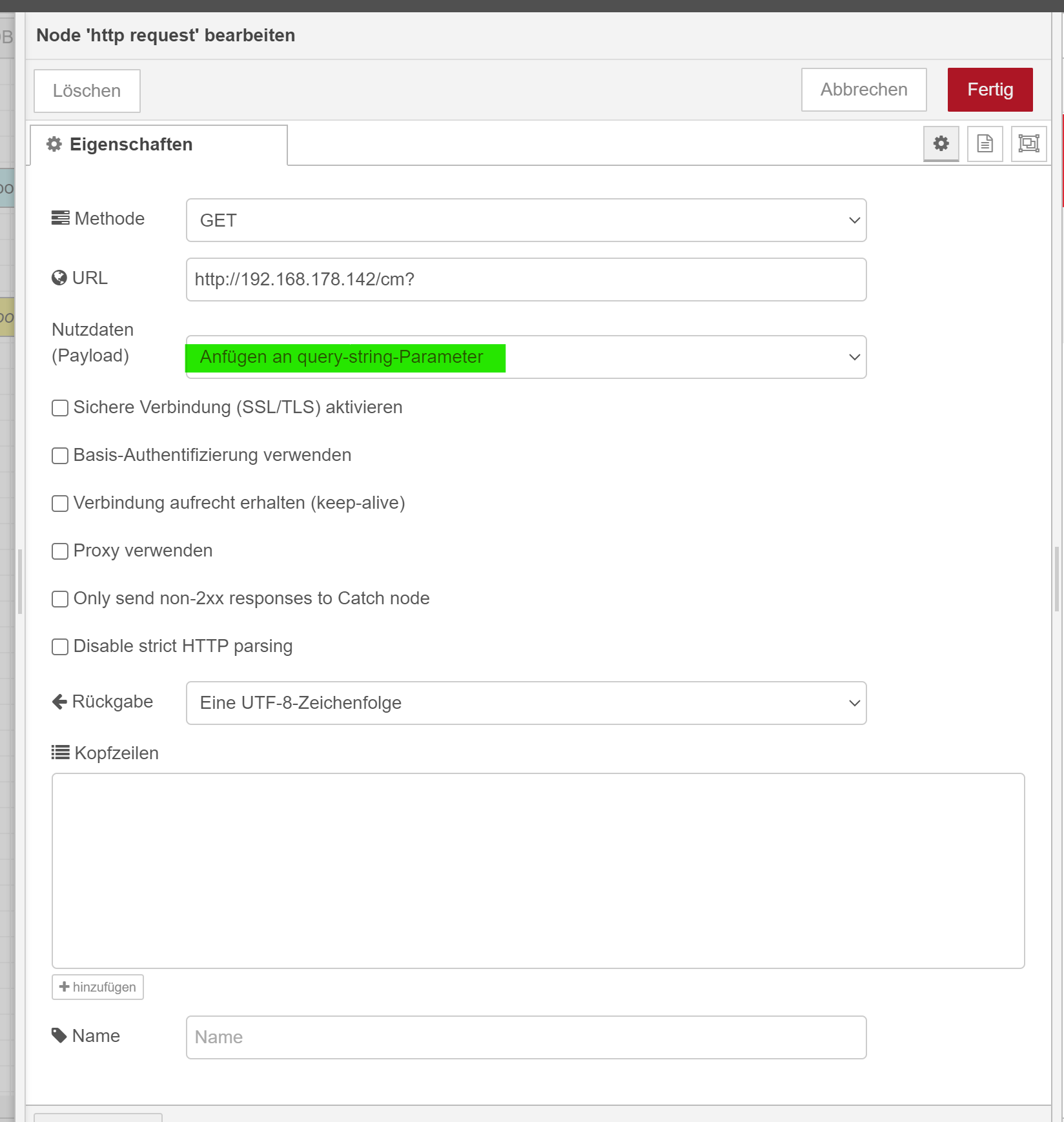Open node description document icon
This screenshot has width=1064, height=1122.
[x=985, y=143]
